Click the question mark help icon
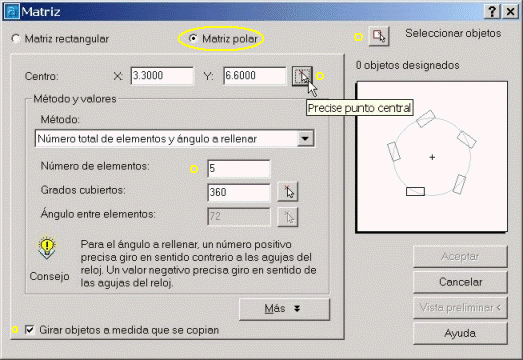Screen dimensions: 523x360 pyautogui.click(x=492, y=12)
